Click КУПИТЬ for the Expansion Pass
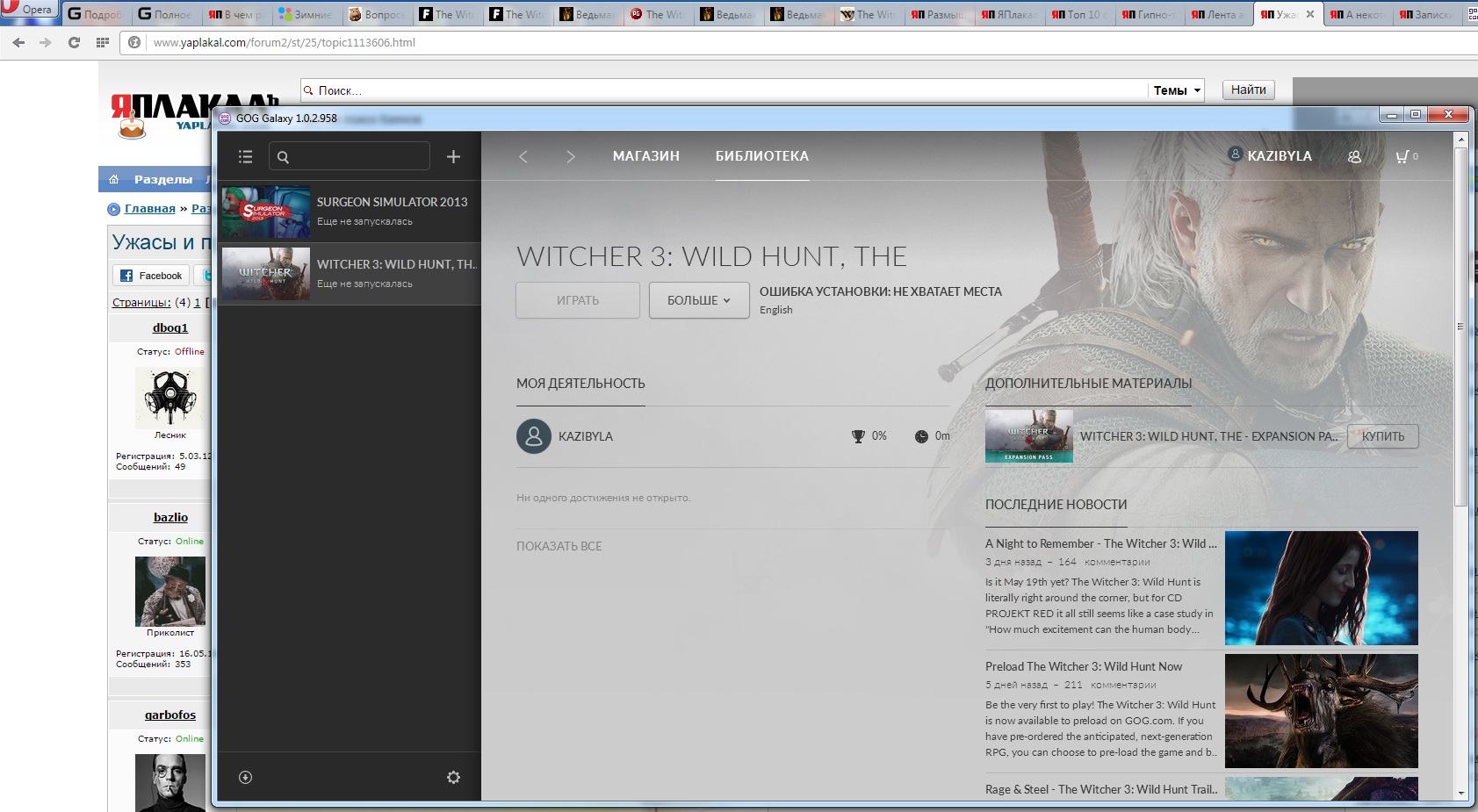The image size is (1478, 812). click(x=1383, y=436)
